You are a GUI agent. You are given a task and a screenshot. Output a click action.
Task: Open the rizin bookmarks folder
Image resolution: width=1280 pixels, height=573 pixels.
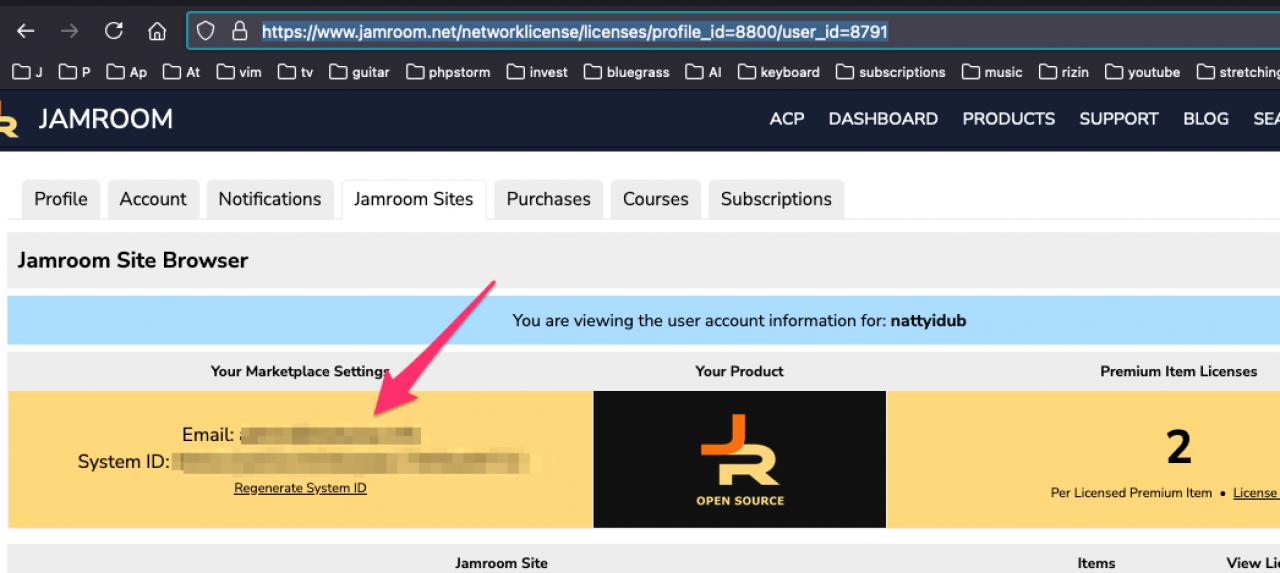point(1065,72)
